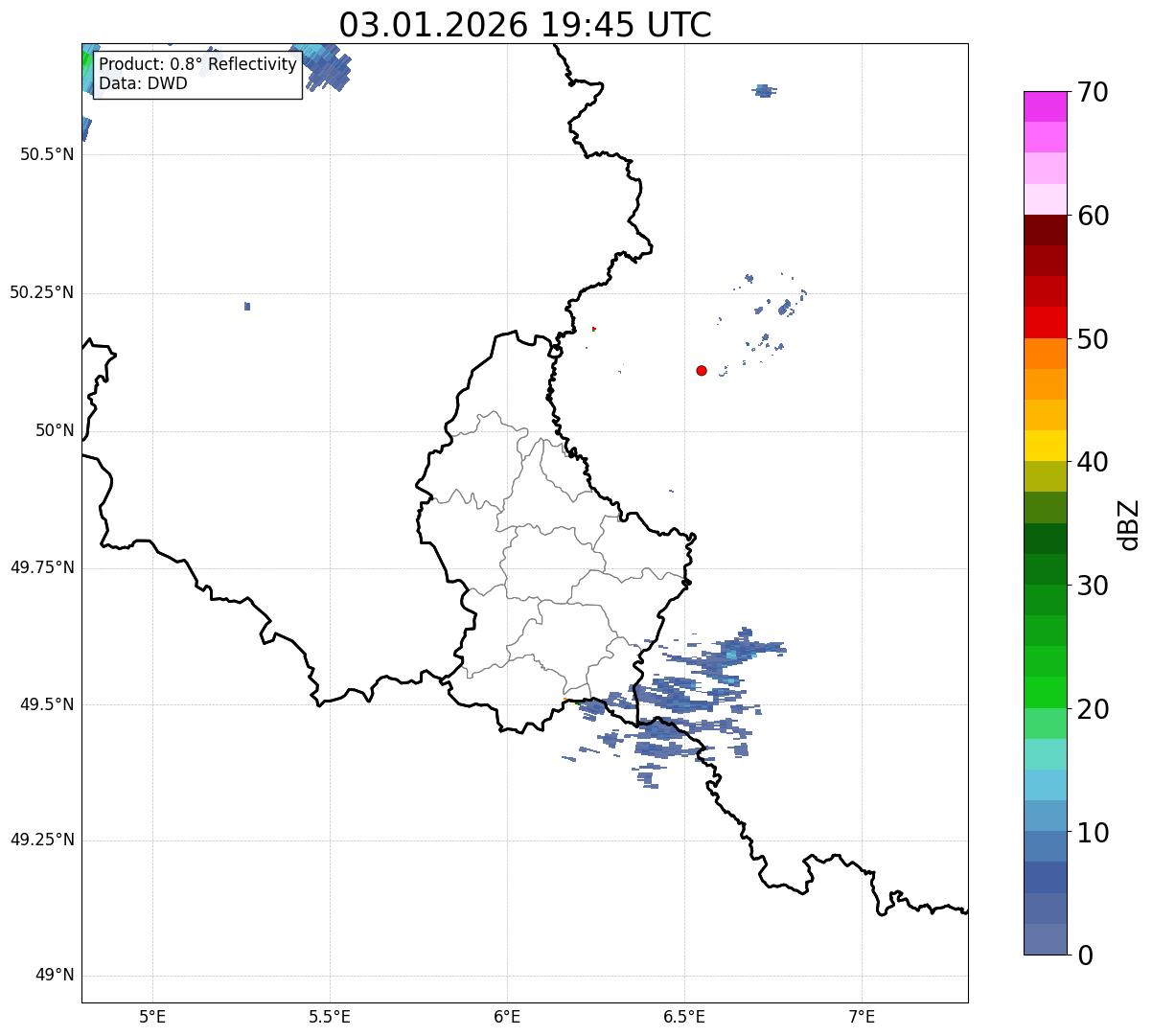Pick the olive-yellow segment just below 40

tap(1046, 476)
